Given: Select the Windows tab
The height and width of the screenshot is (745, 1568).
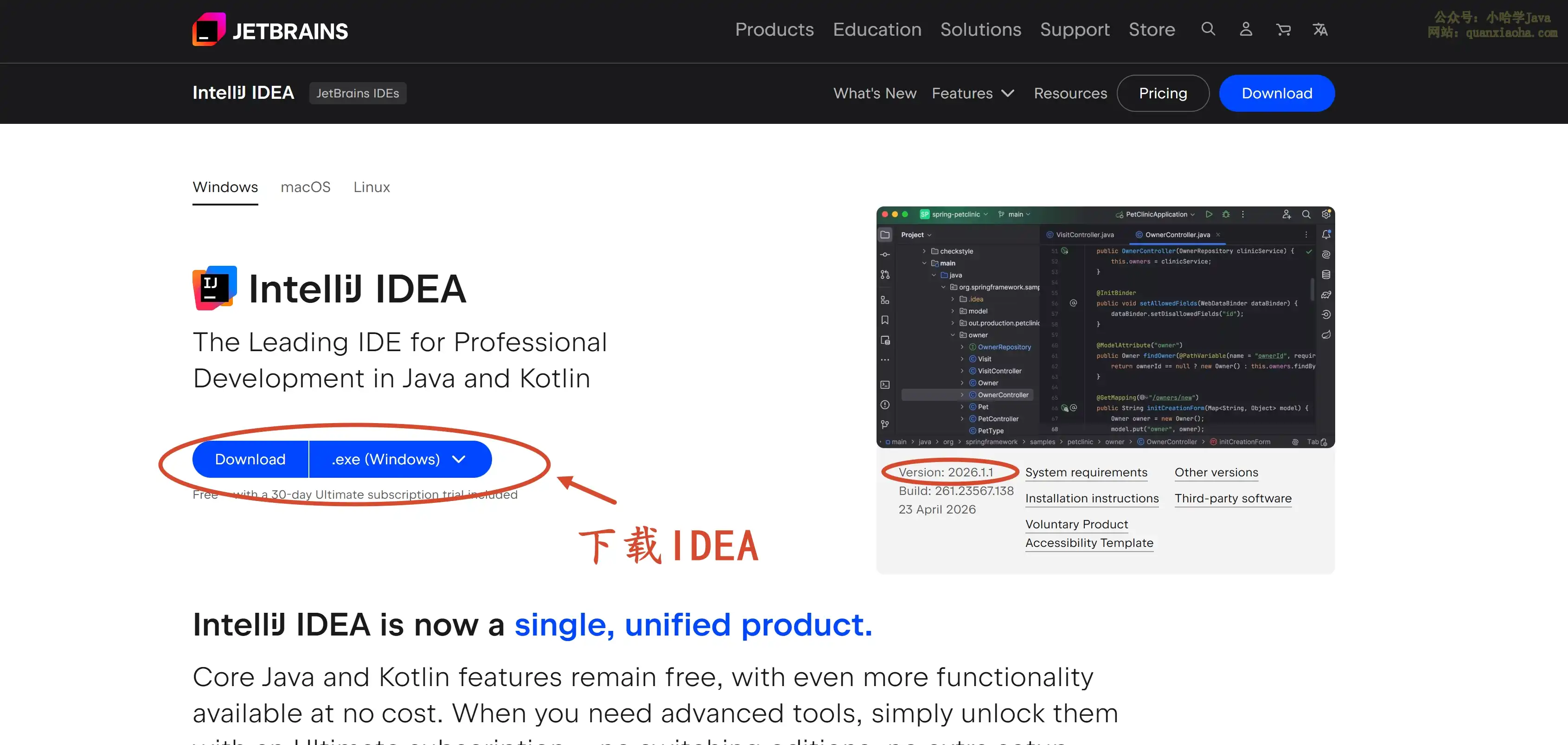Looking at the screenshot, I should tap(225, 187).
